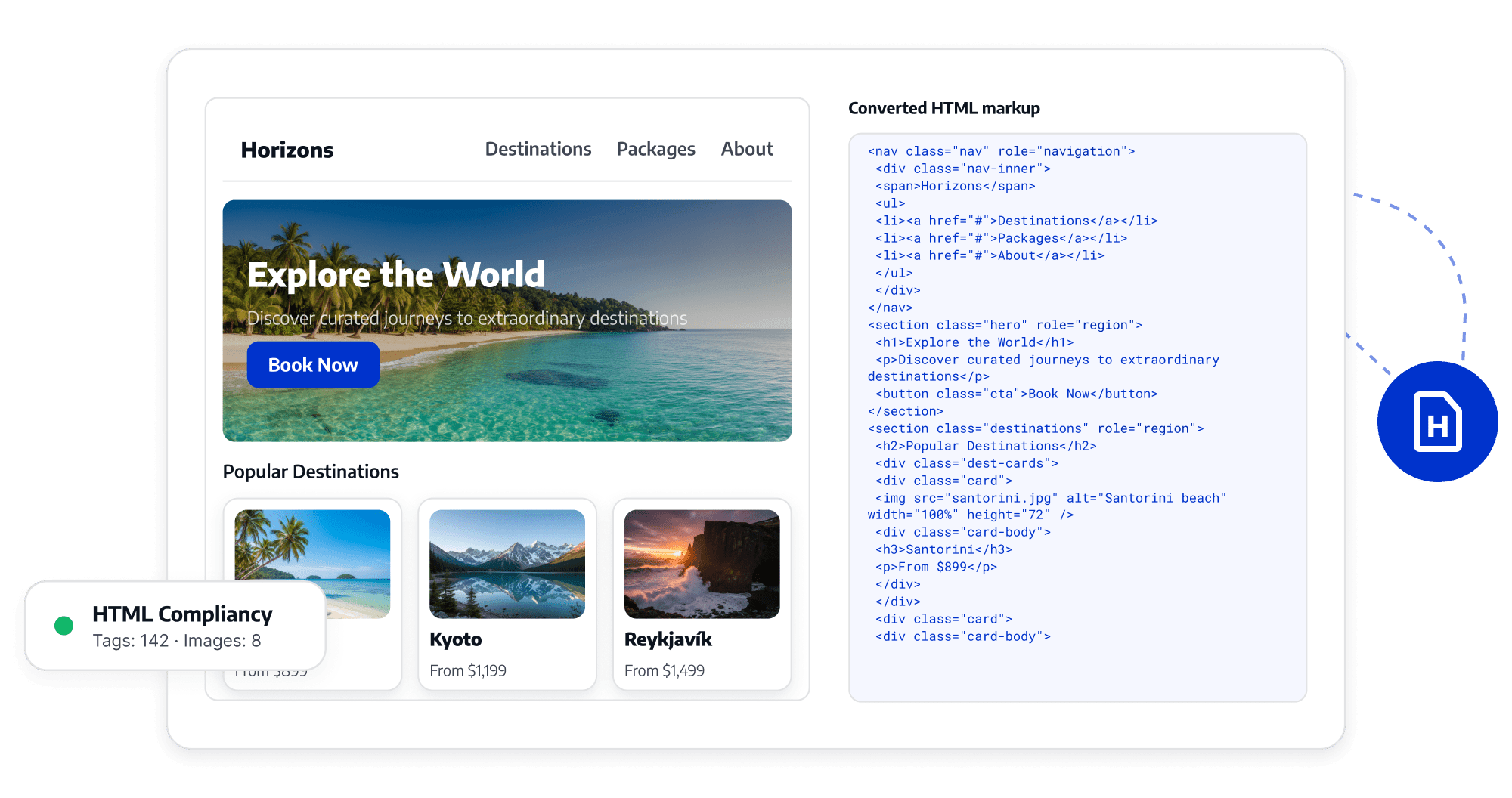Click the div class="dest-cards" code line
The height and width of the screenshot is (798, 1512).
[967, 463]
